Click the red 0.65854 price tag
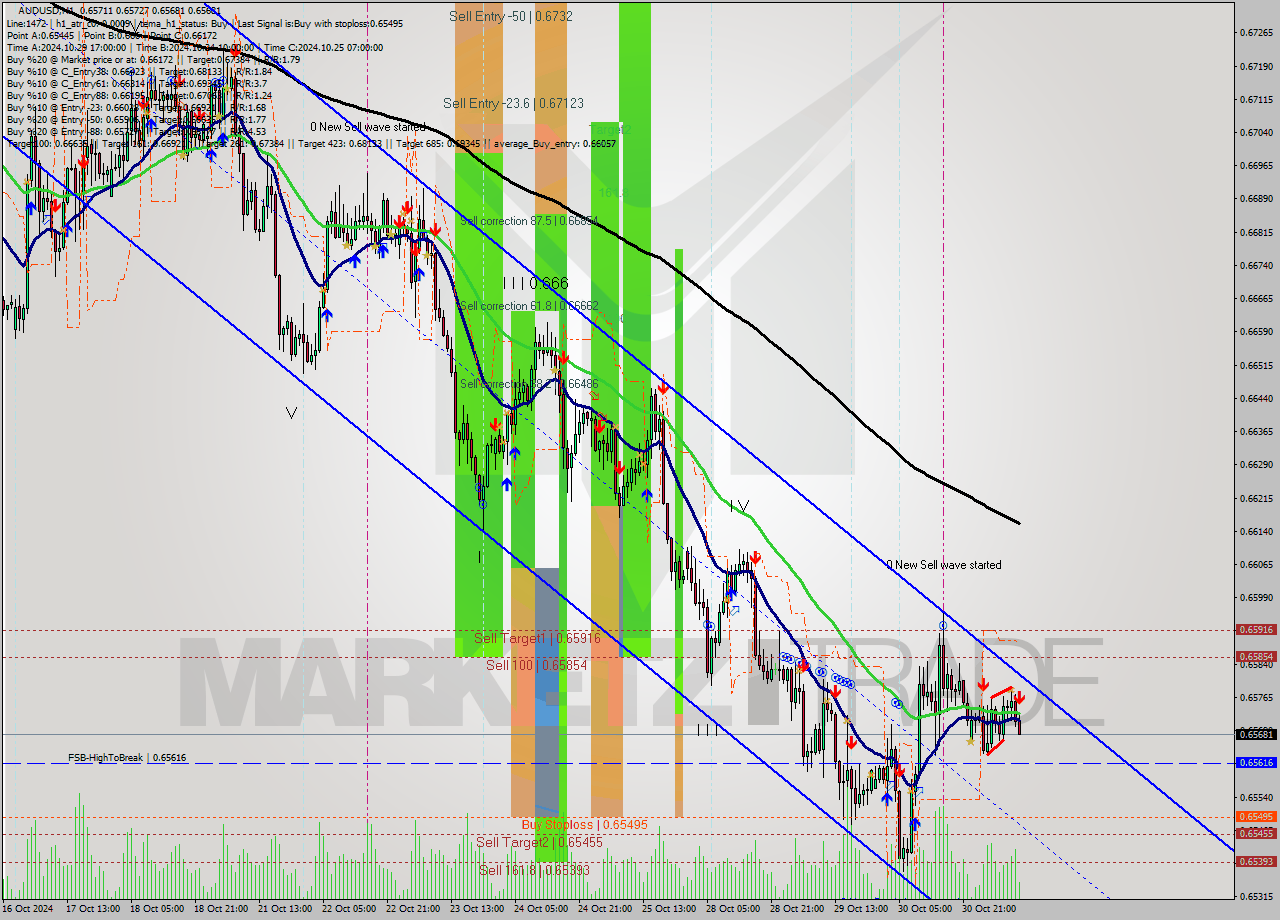Screen dimensions: 1280x920 (x=1256, y=657)
